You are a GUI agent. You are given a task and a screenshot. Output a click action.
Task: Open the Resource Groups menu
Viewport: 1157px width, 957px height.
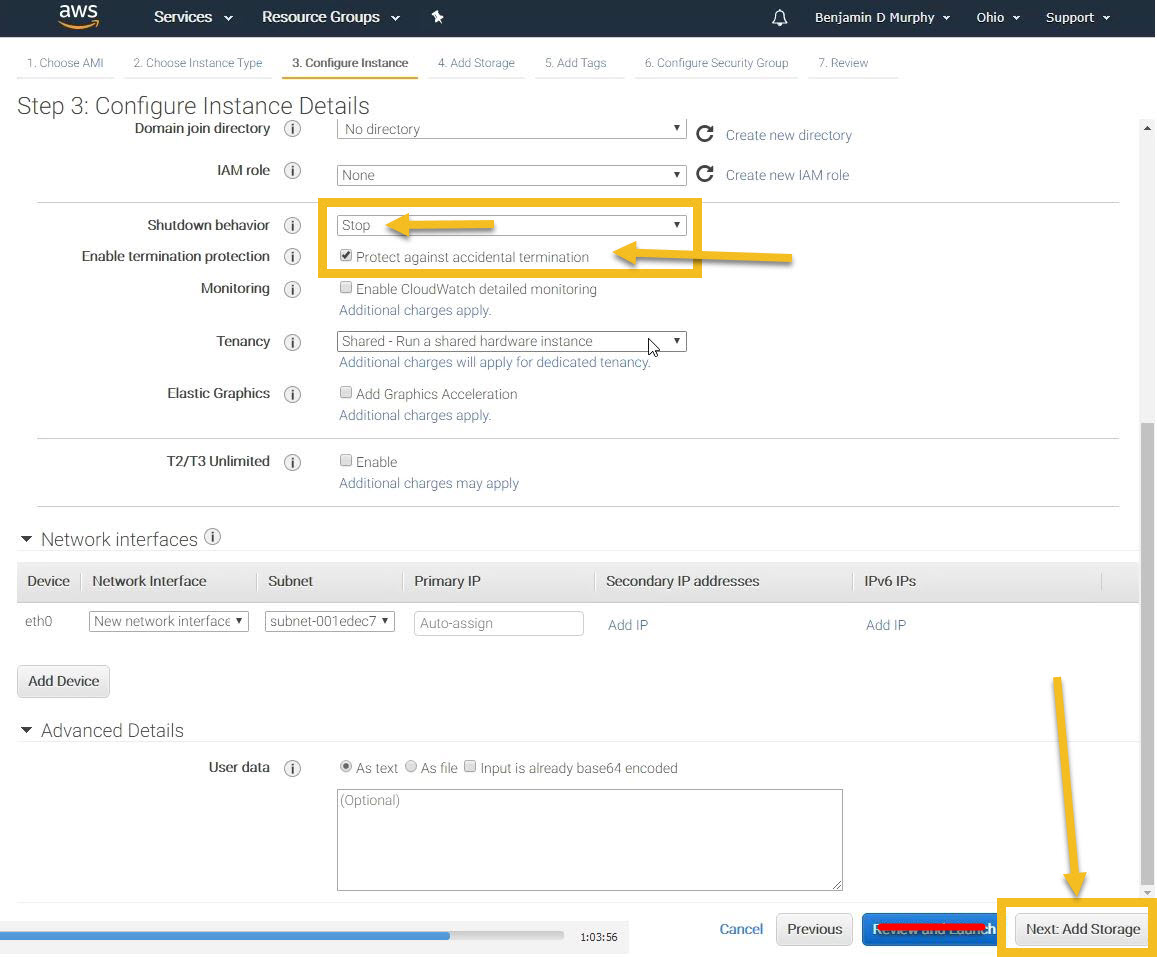(x=331, y=17)
